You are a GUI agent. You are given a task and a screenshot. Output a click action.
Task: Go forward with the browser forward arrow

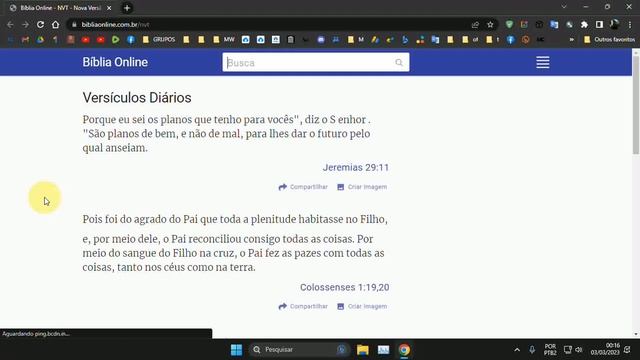point(25,24)
